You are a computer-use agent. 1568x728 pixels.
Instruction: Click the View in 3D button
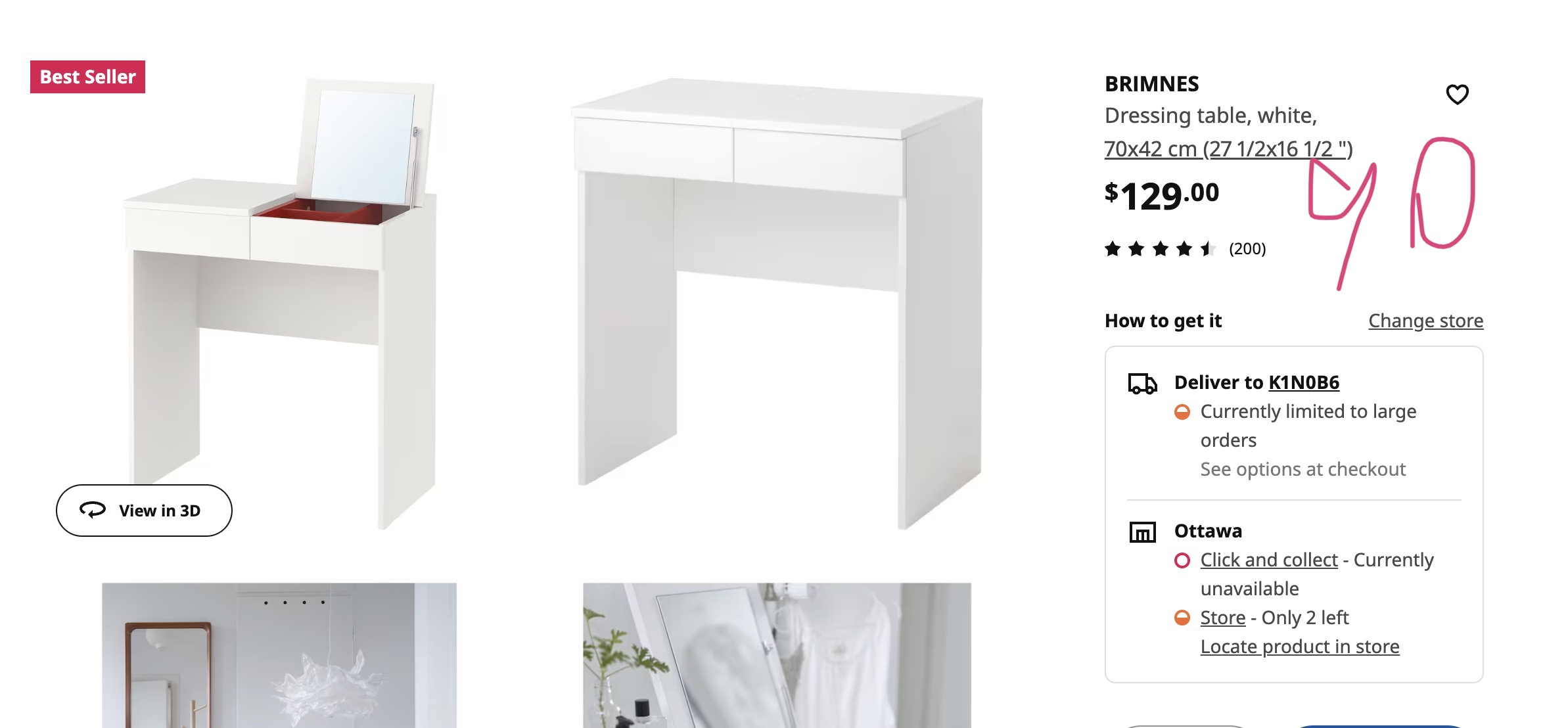click(144, 511)
